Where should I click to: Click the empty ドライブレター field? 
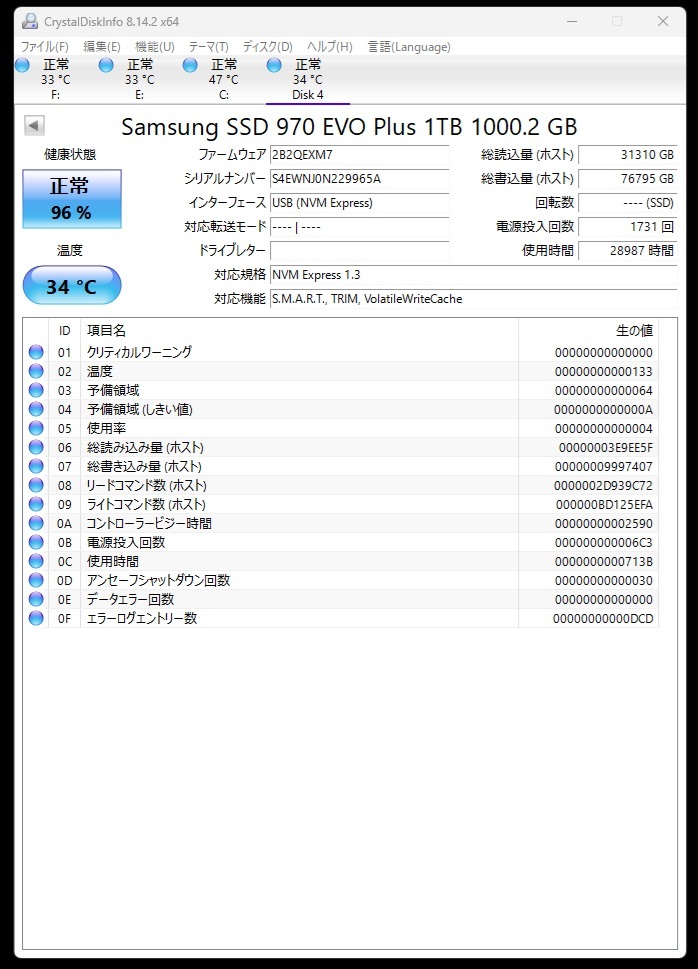click(x=360, y=251)
